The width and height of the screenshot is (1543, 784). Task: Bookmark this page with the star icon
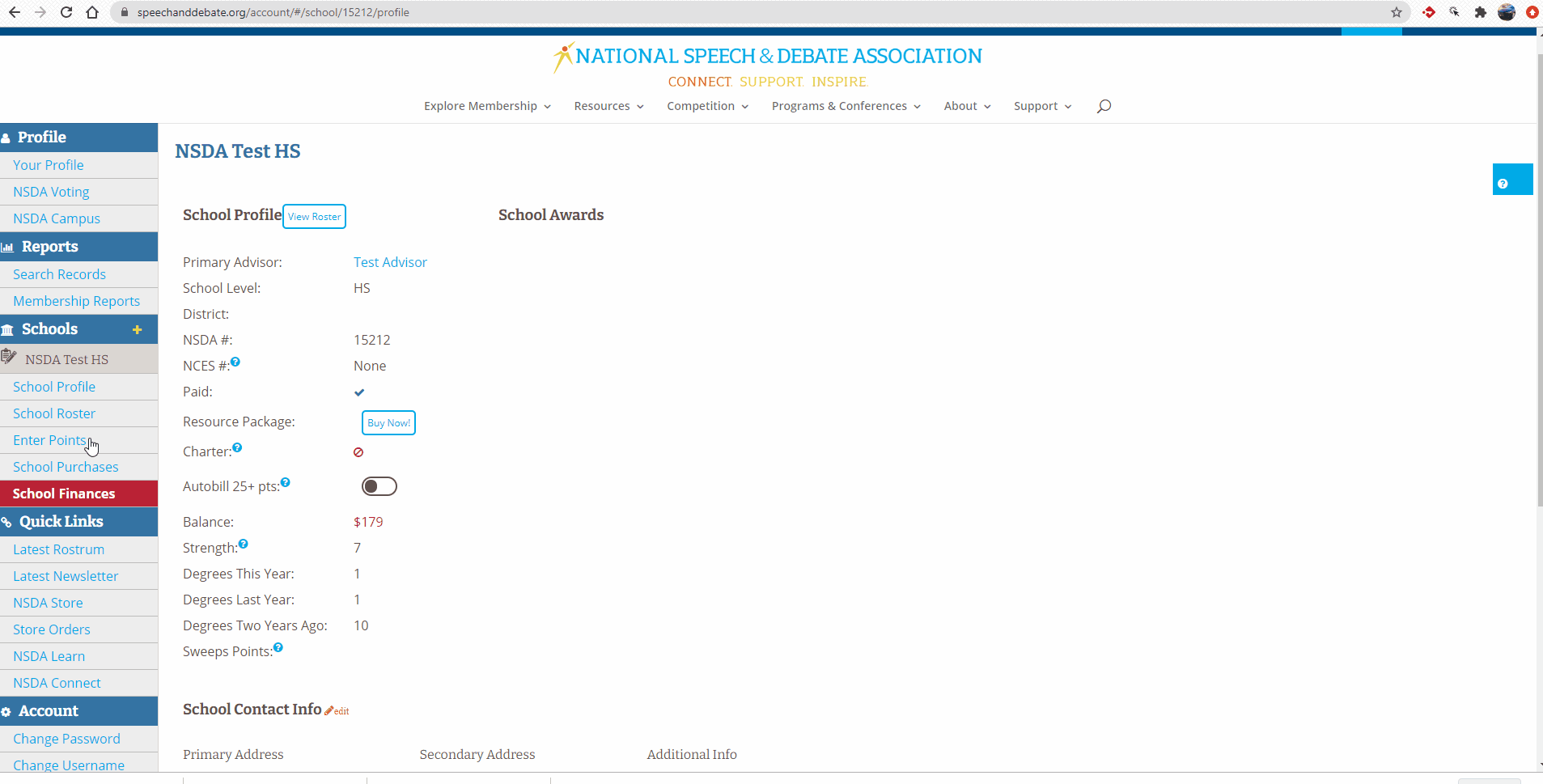[x=1397, y=12]
